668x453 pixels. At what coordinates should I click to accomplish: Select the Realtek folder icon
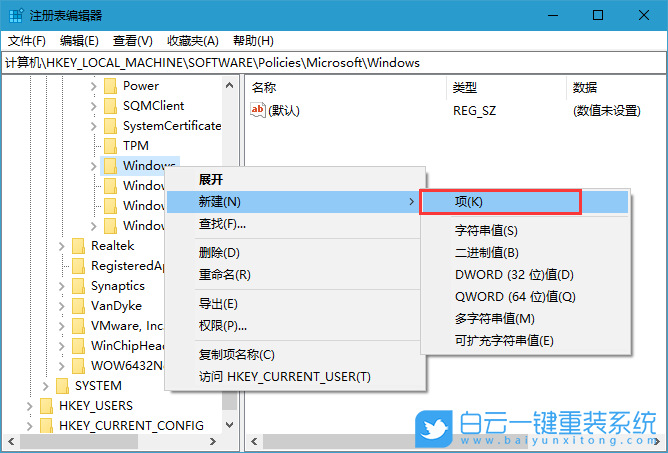click(78, 246)
